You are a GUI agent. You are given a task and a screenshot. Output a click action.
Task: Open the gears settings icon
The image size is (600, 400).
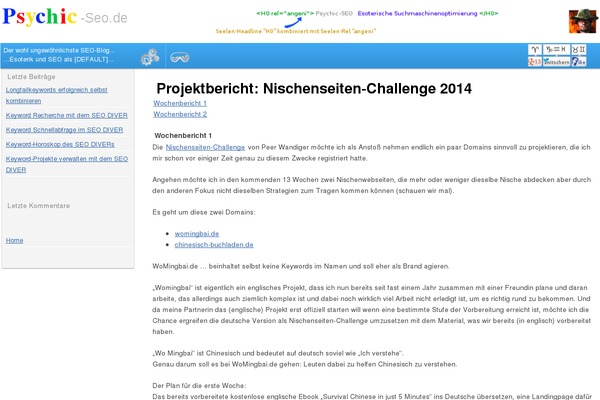click(150, 57)
